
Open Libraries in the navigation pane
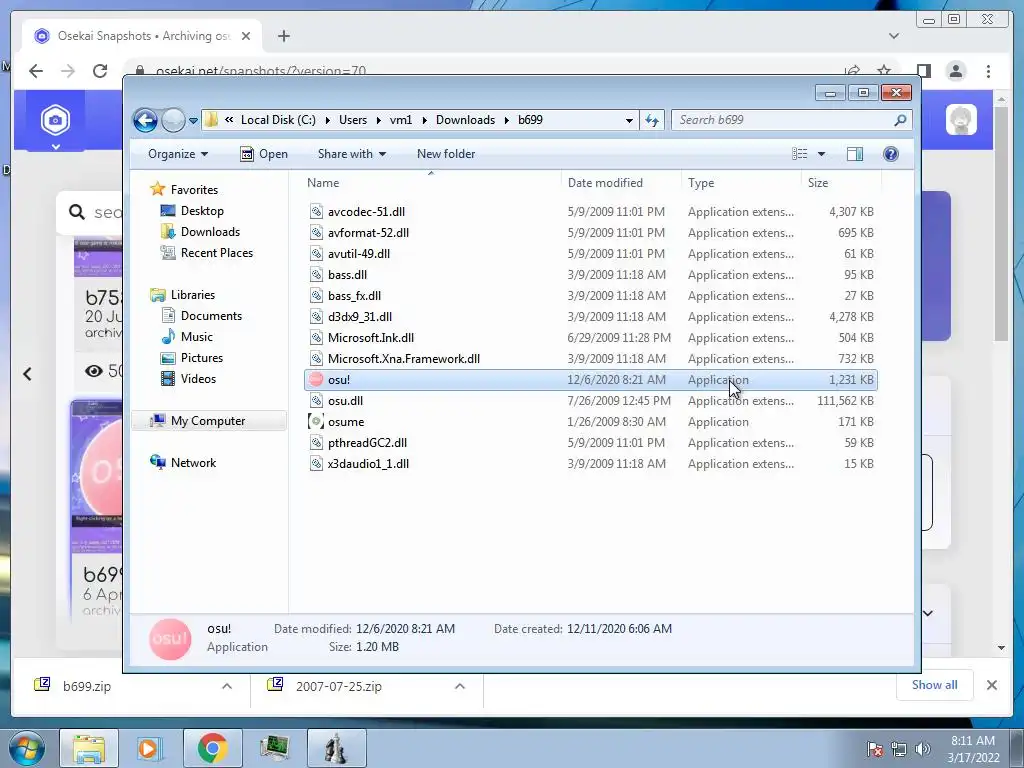click(x=193, y=295)
